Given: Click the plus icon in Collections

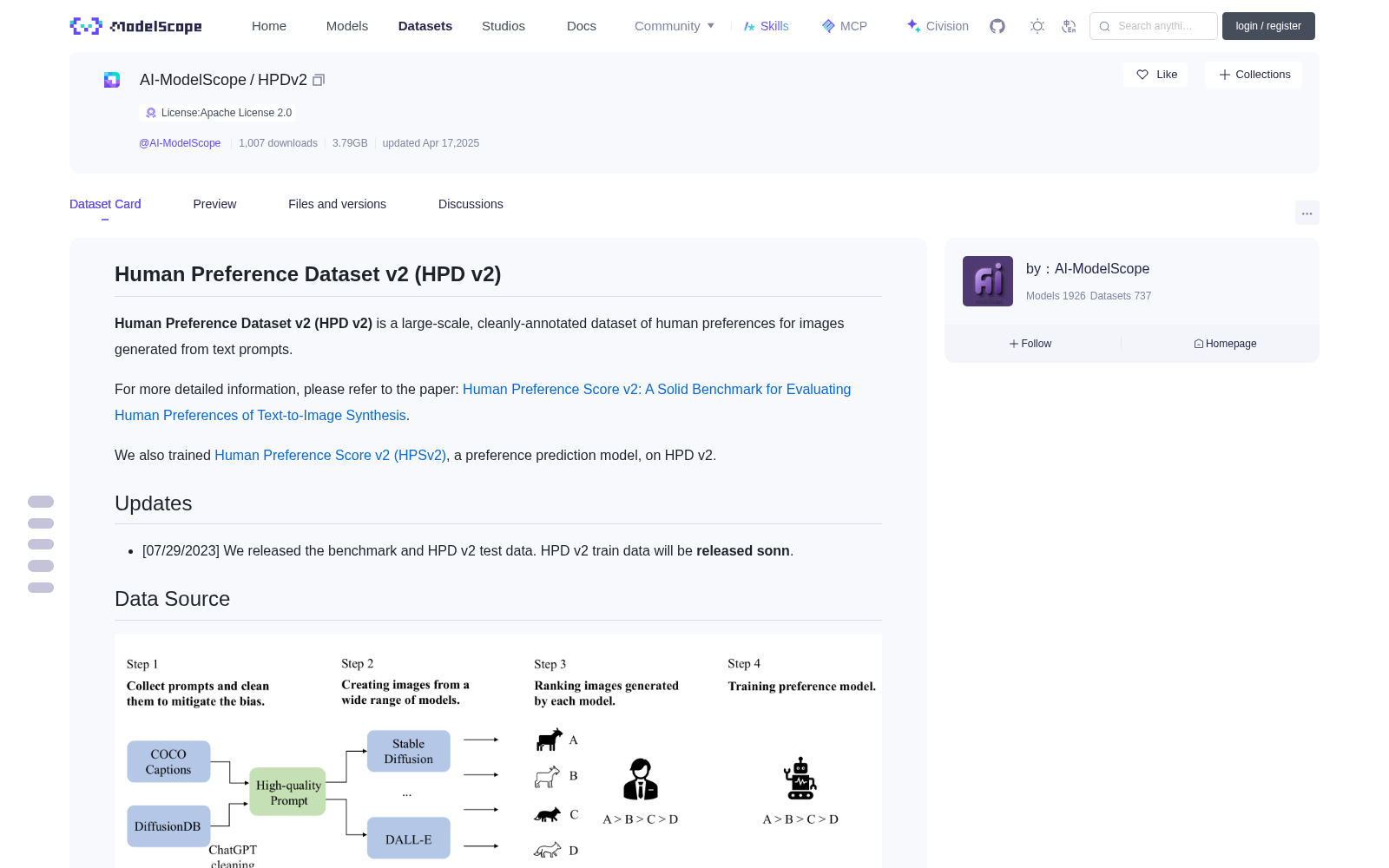Looking at the screenshot, I should pos(1225,75).
